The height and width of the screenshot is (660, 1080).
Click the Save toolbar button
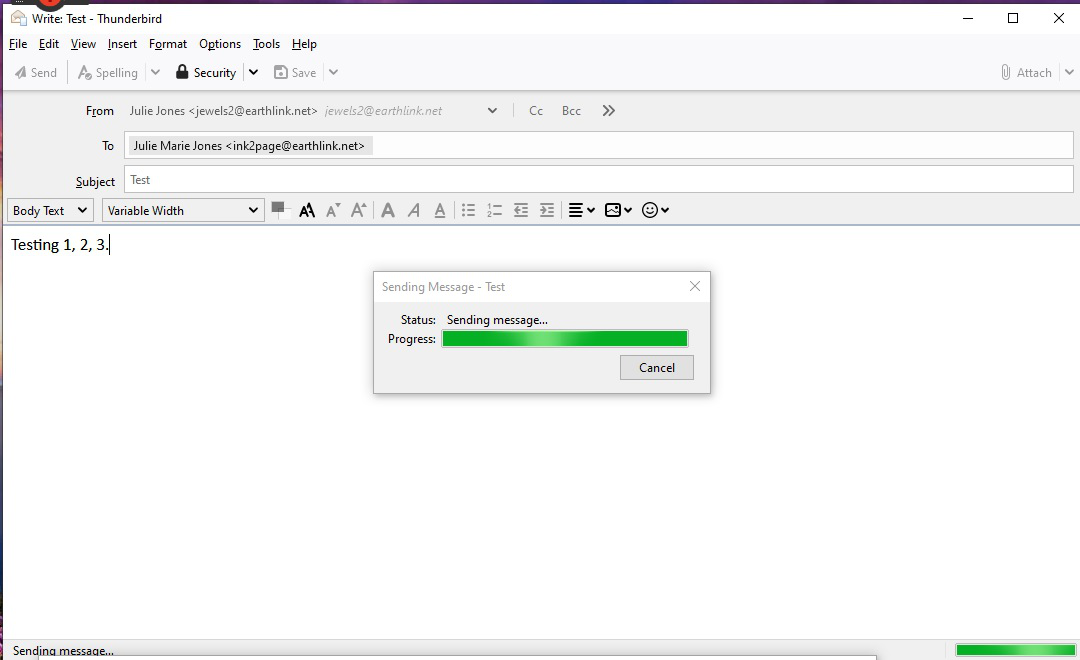(295, 72)
